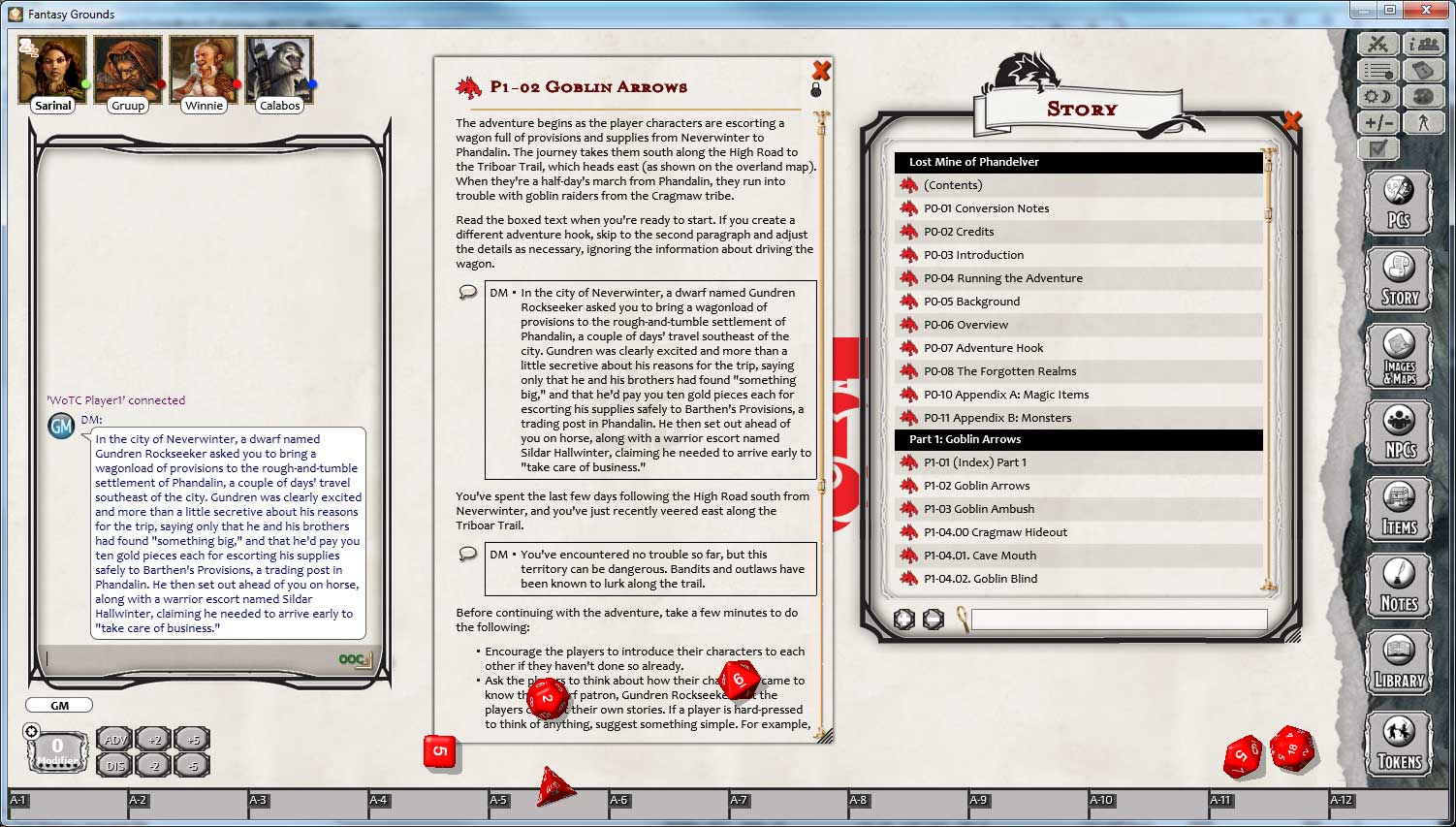This screenshot has width=1456, height=827.
Task: Click the checkmark options toggle icon
Action: click(x=1377, y=147)
